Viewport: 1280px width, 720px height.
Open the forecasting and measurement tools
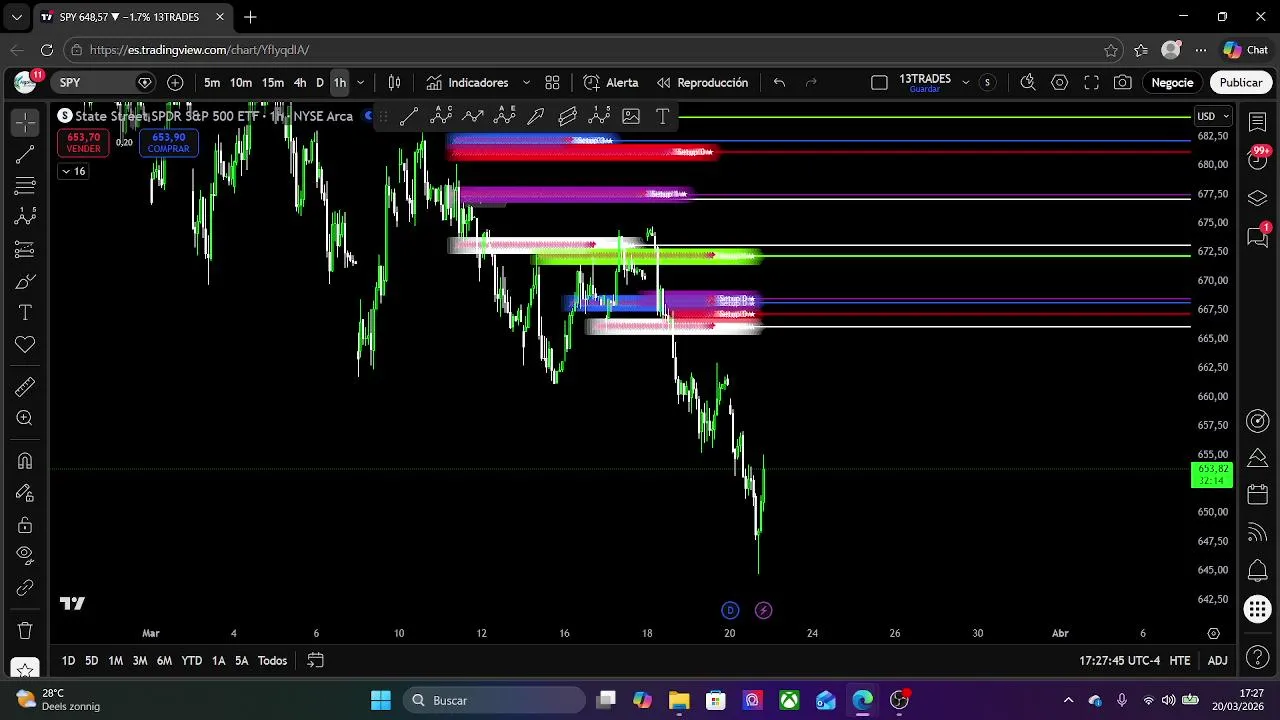click(x=25, y=249)
